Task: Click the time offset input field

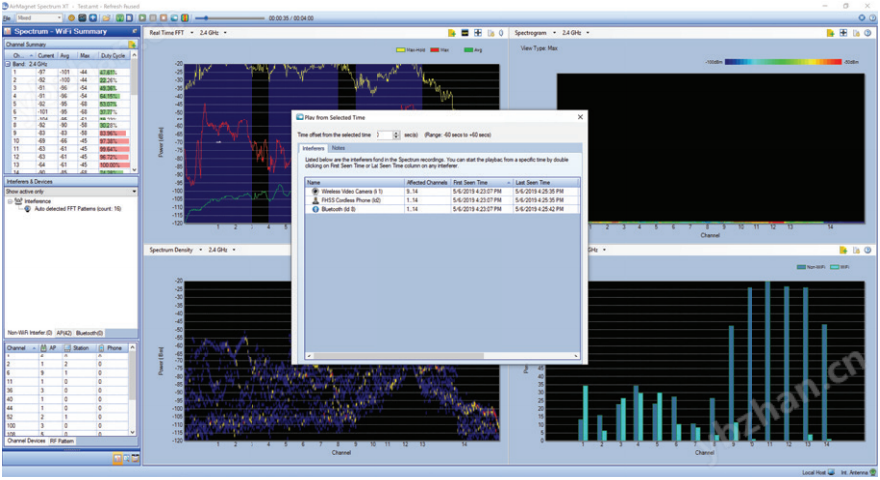Action: (384, 133)
